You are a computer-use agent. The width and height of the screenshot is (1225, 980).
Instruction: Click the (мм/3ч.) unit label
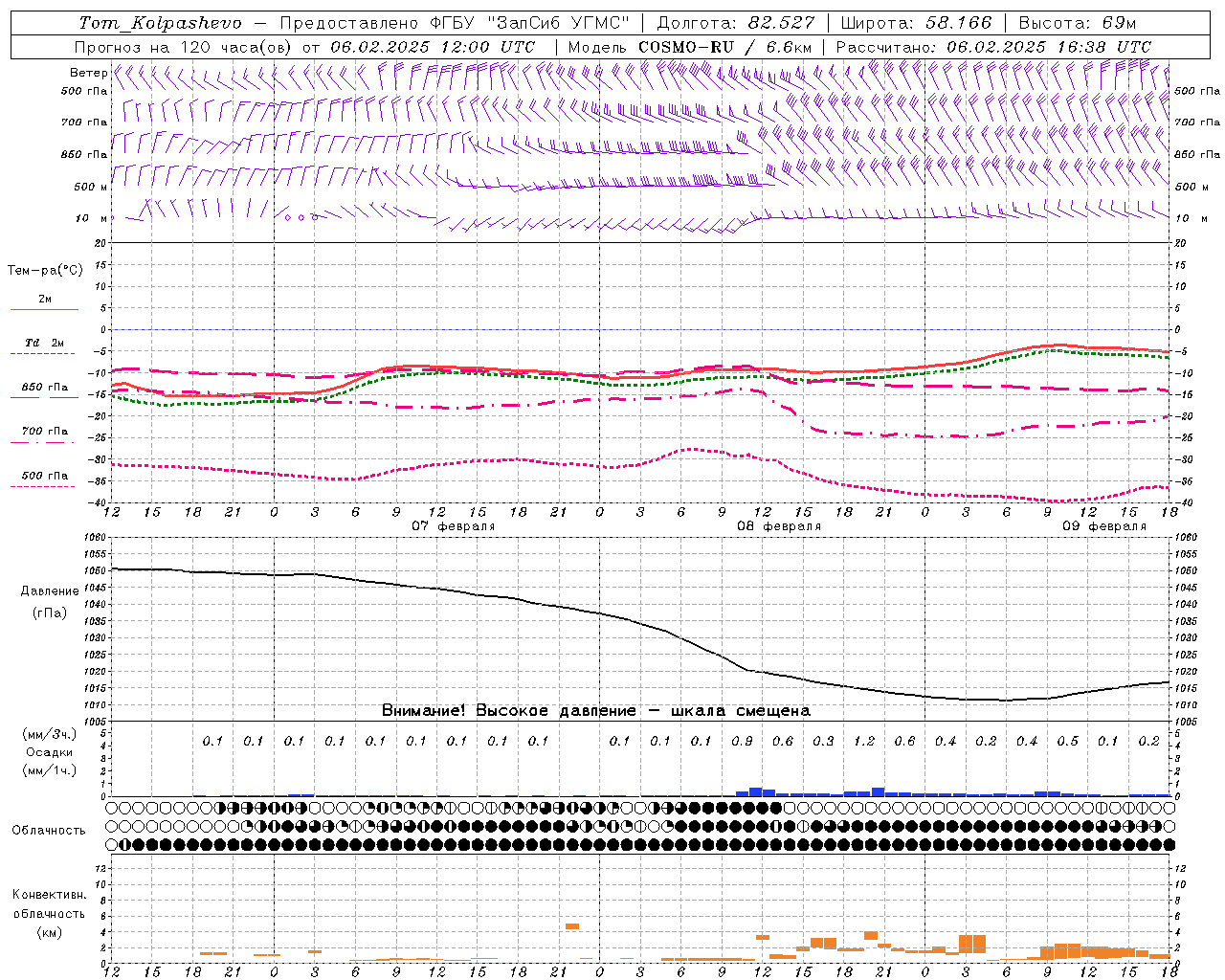[x=49, y=734]
